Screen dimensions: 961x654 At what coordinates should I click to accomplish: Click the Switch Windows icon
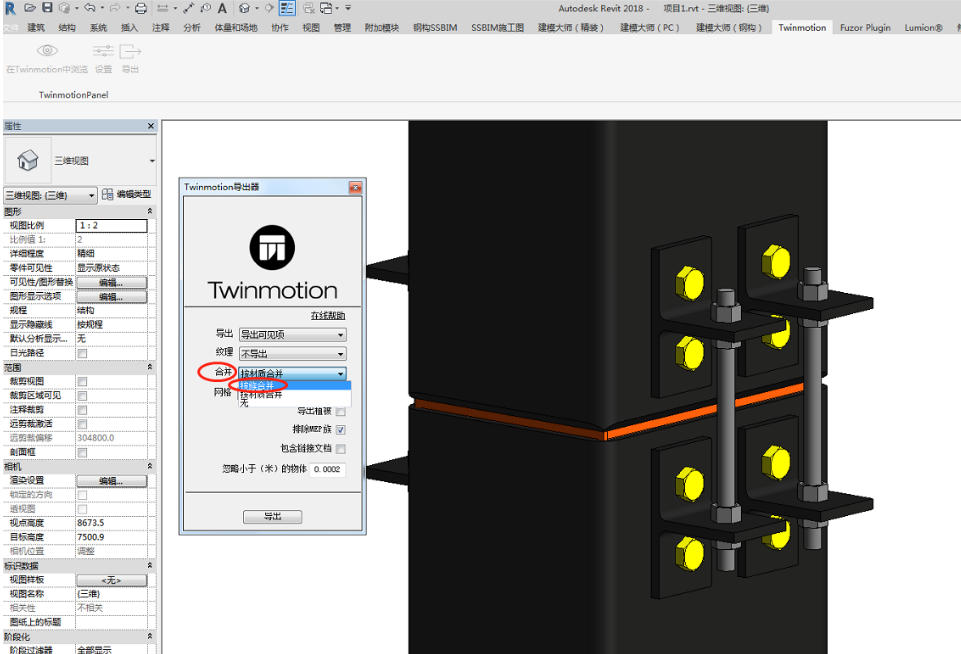(x=326, y=8)
